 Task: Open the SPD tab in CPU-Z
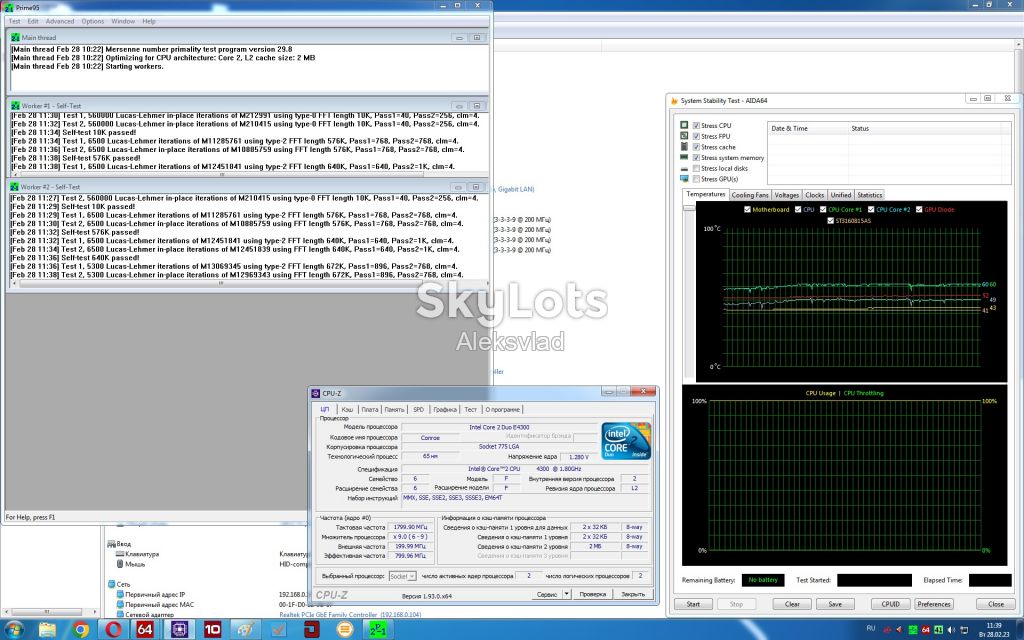tap(419, 409)
